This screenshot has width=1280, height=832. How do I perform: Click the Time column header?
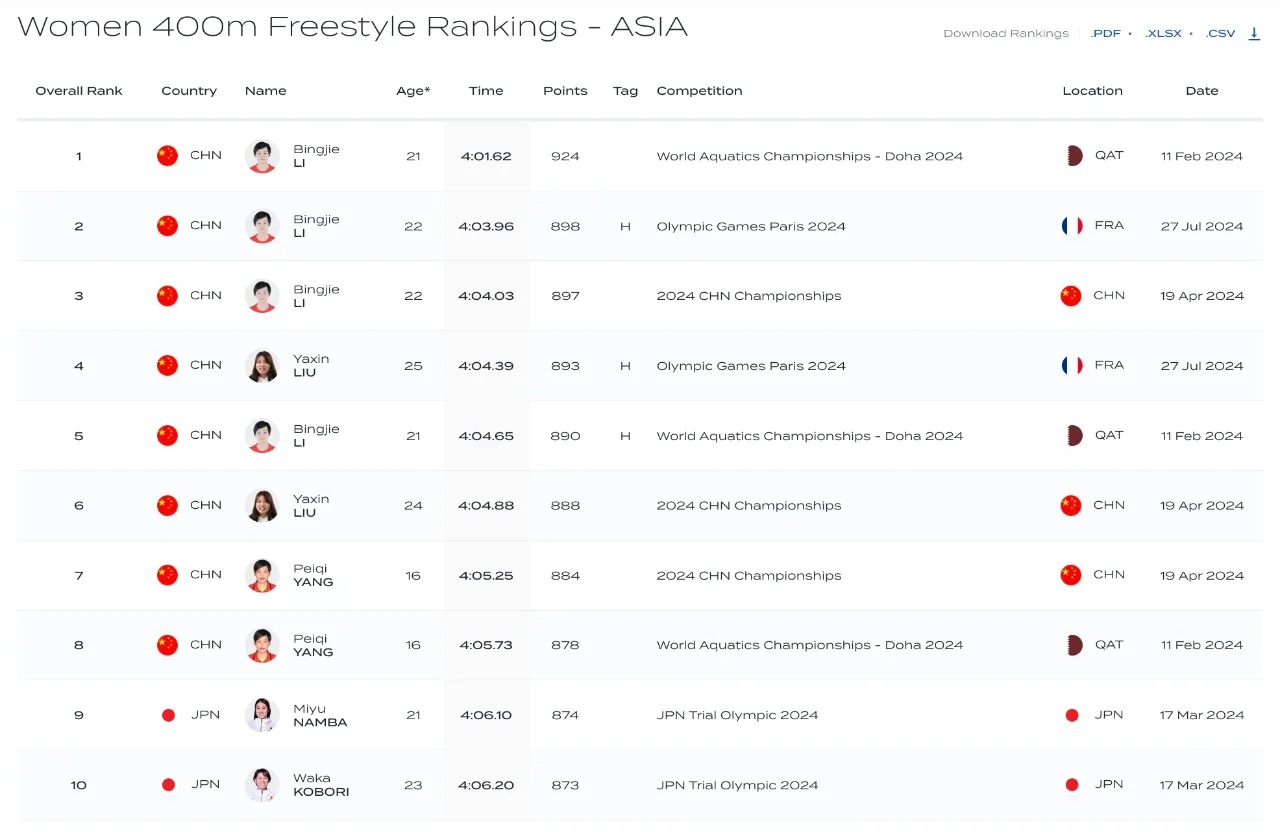486,91
